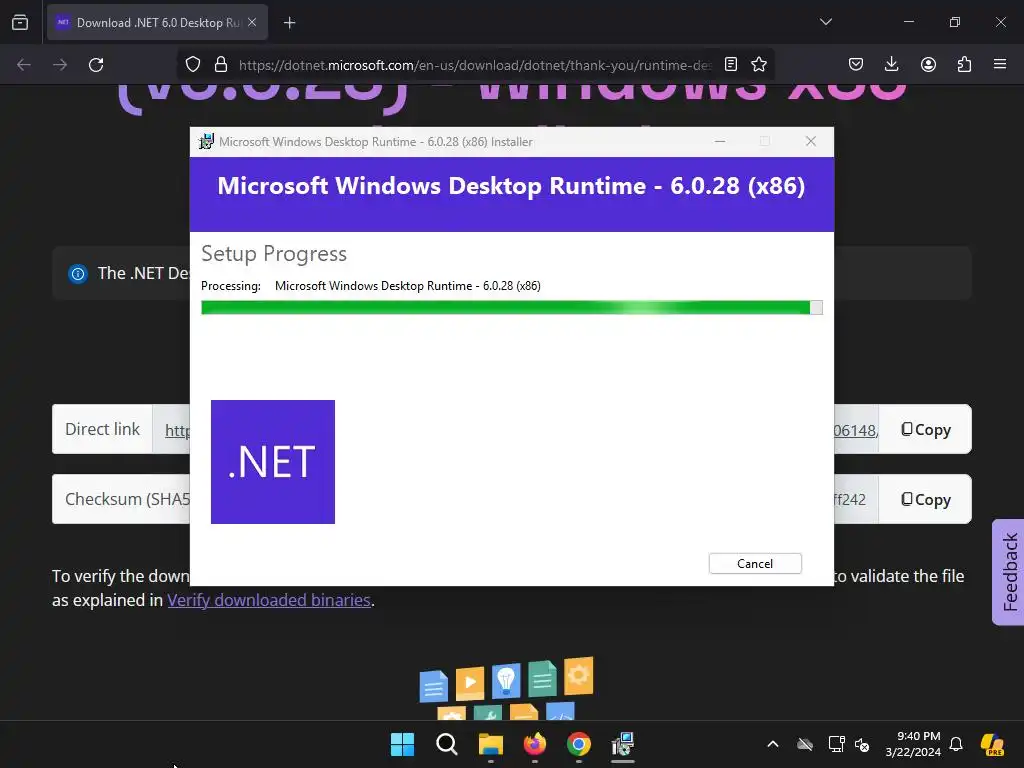Cancel the .NET runtime installation
Viewport: 1024px width, 768px height.
coord(755,564)
